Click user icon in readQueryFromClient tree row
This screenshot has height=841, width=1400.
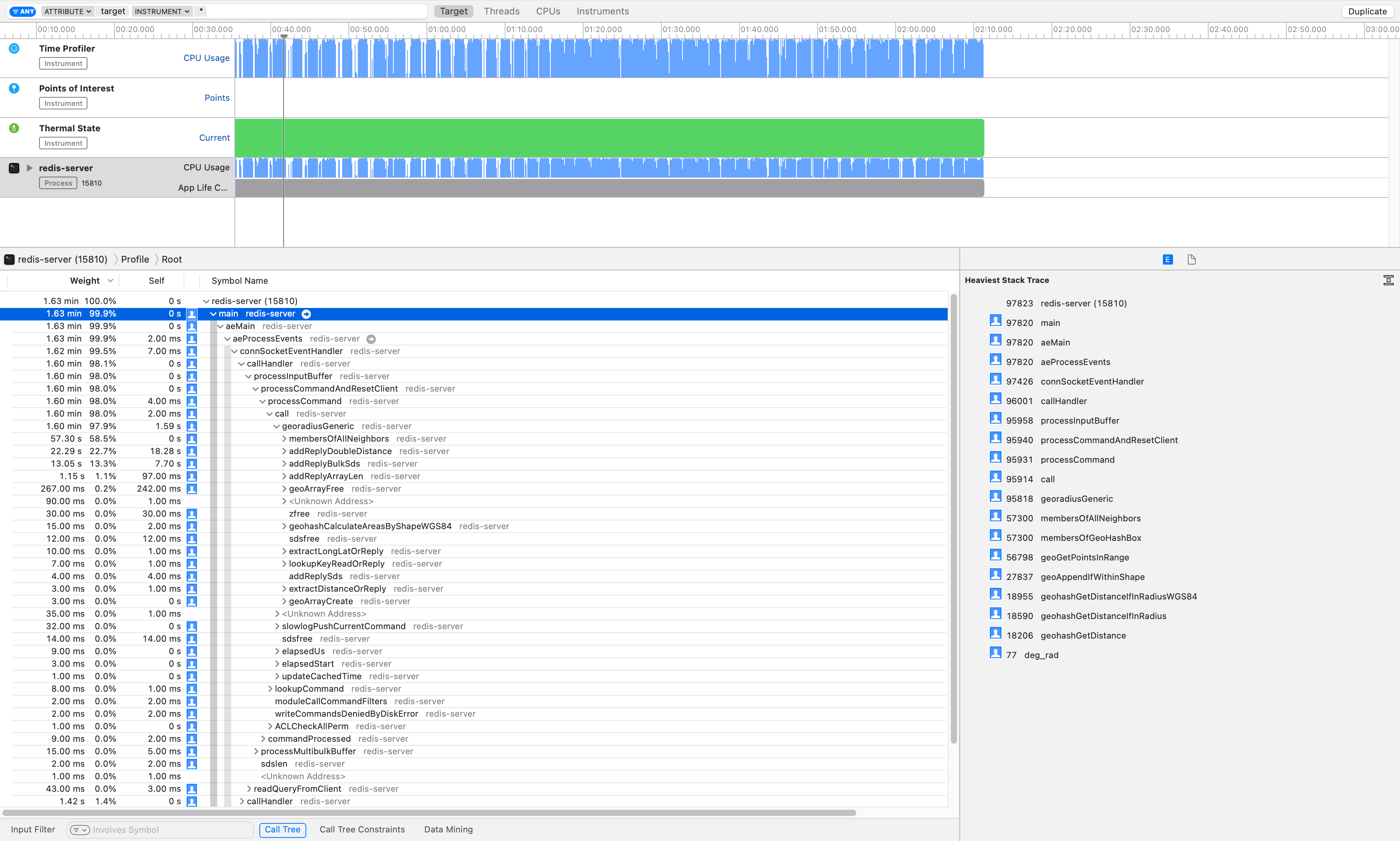pos(192,789)
